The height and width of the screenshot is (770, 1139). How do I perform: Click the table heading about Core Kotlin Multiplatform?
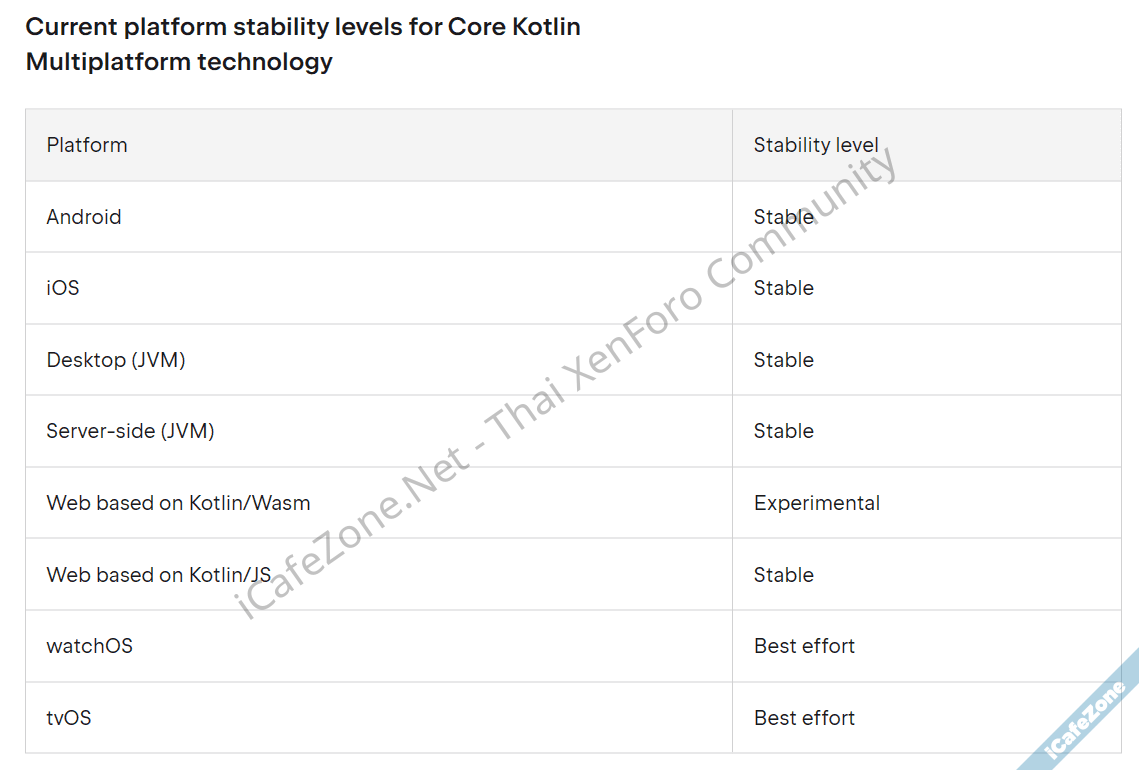[x=303, y=44]
